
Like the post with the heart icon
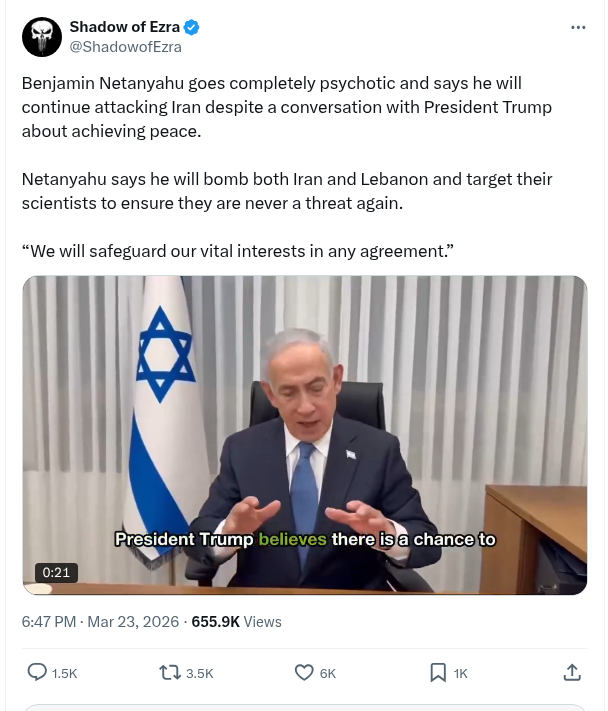coord(304,672)
